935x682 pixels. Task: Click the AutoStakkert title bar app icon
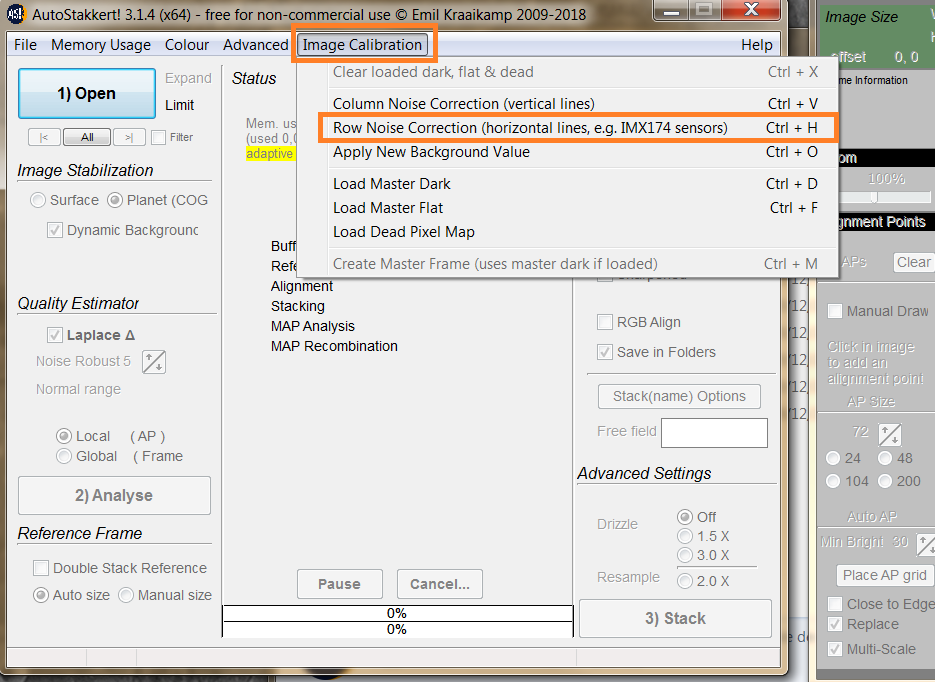[16, 13]
